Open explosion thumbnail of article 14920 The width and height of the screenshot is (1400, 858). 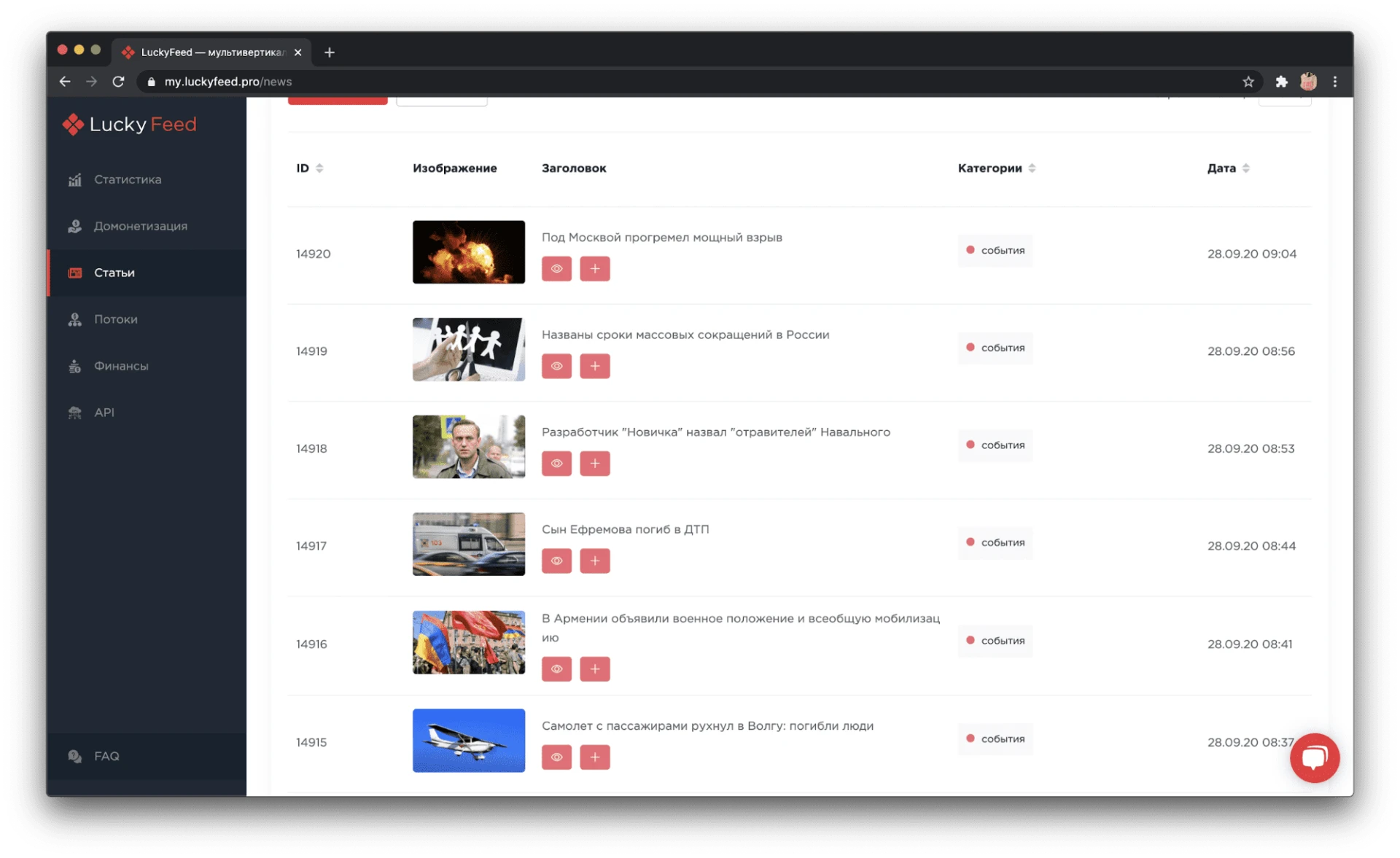pyautogui.click(x=469, y=252)
